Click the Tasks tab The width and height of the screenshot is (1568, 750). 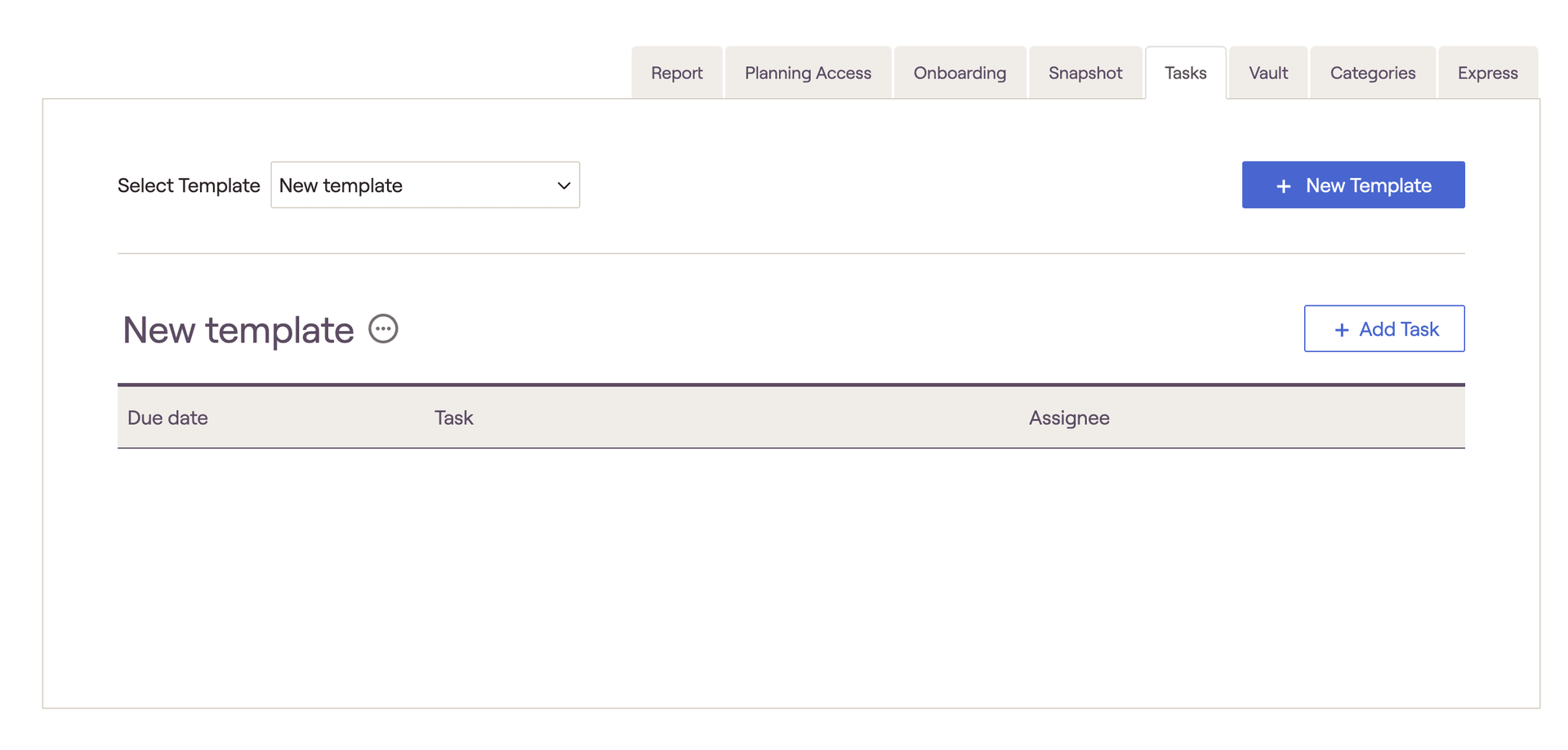[x=1186, y=73]
